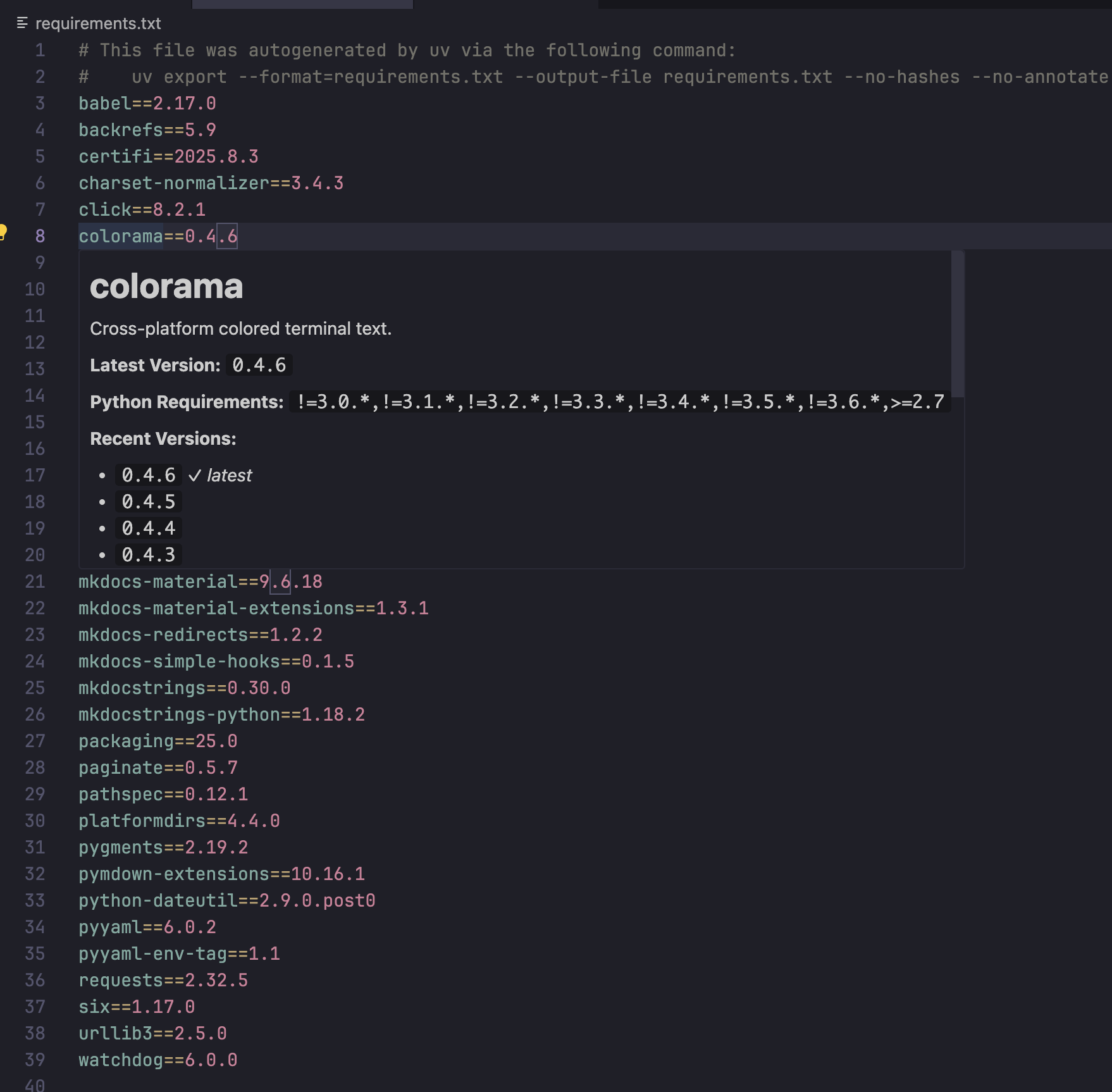Click the urllib3==2.5.0 line
The height and width of the screenshot is (1092, 1112).
152,1033
